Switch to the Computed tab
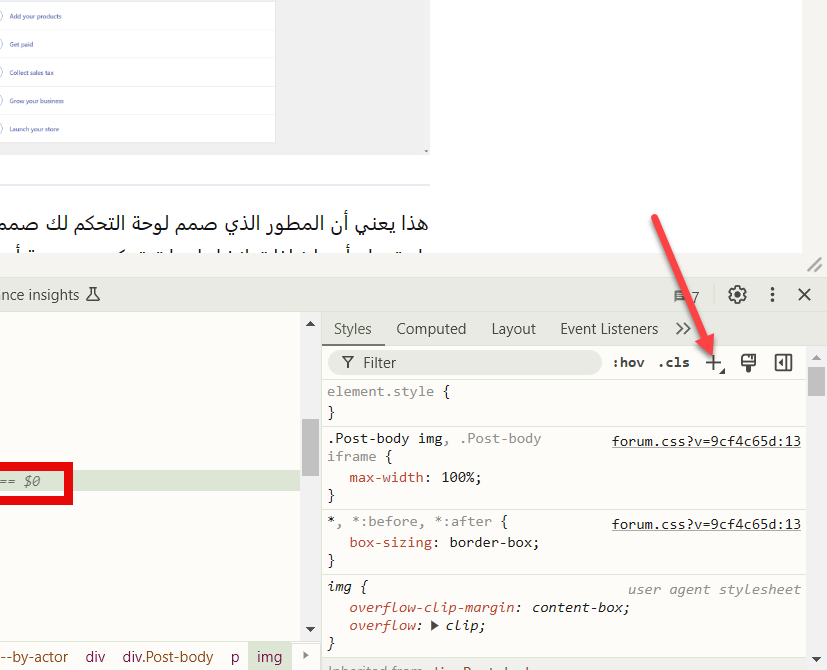The width and height of the screenshot is (827, 670). tap(431, 329)
